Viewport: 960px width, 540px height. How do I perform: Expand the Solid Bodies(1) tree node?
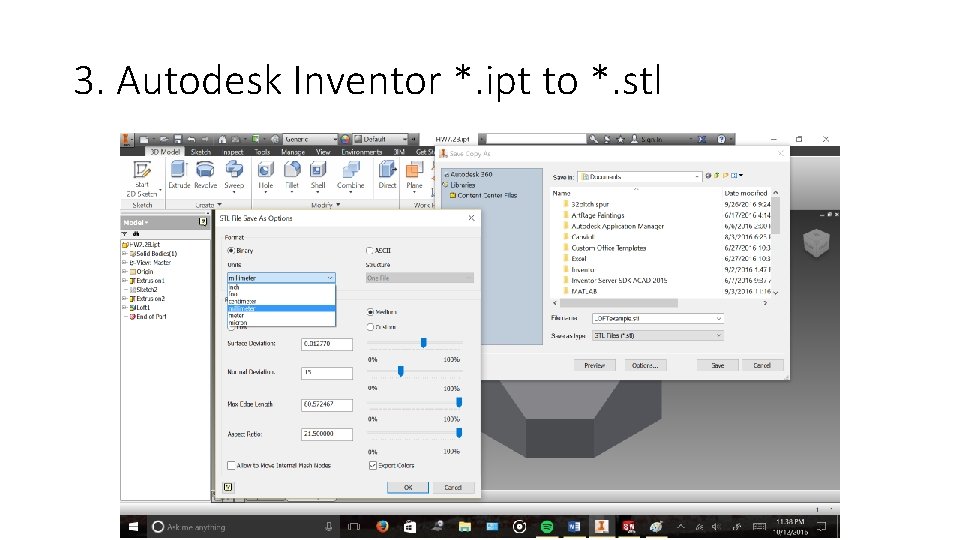coord(125,253)
